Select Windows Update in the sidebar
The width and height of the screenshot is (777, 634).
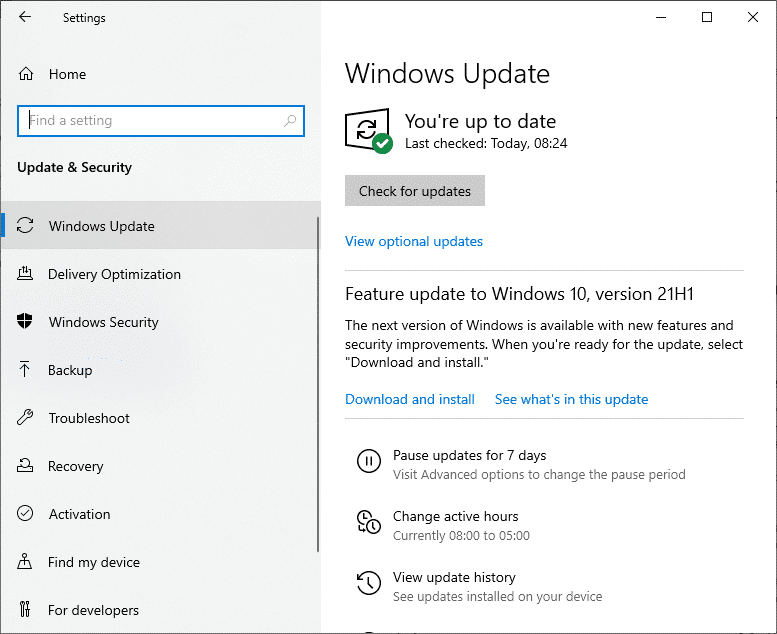click(101, 226)
